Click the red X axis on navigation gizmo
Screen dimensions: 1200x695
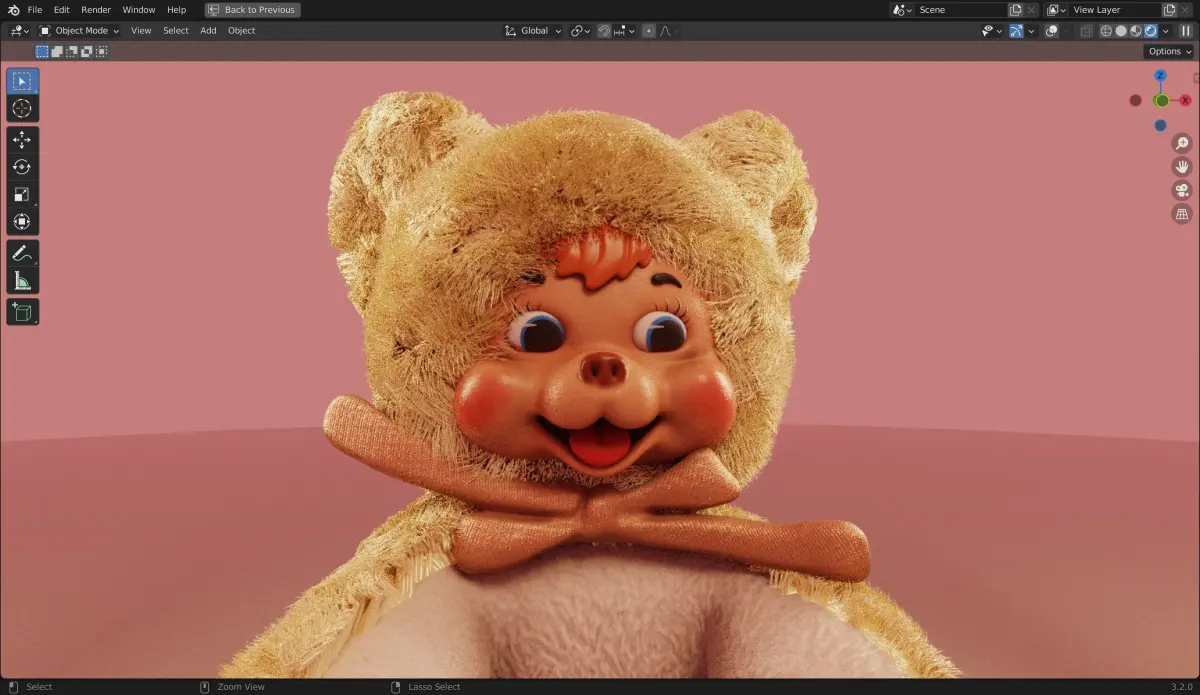pyautogui.click(x=1185, y=100)
